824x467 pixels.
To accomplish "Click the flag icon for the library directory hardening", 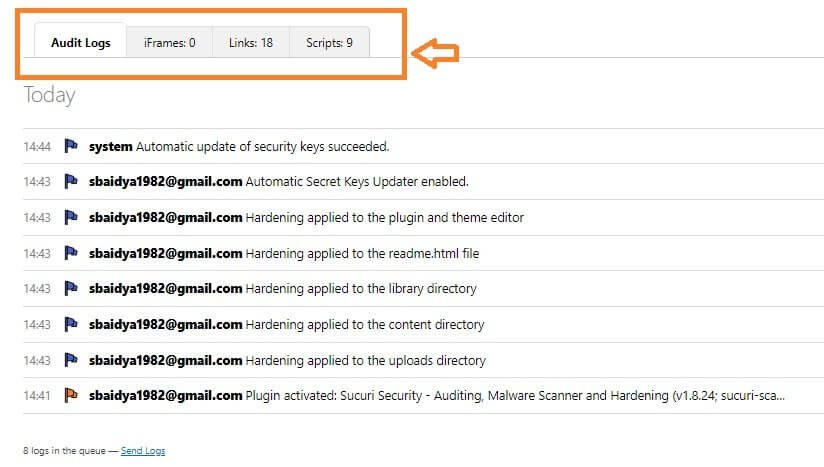I will coord(71,288).
